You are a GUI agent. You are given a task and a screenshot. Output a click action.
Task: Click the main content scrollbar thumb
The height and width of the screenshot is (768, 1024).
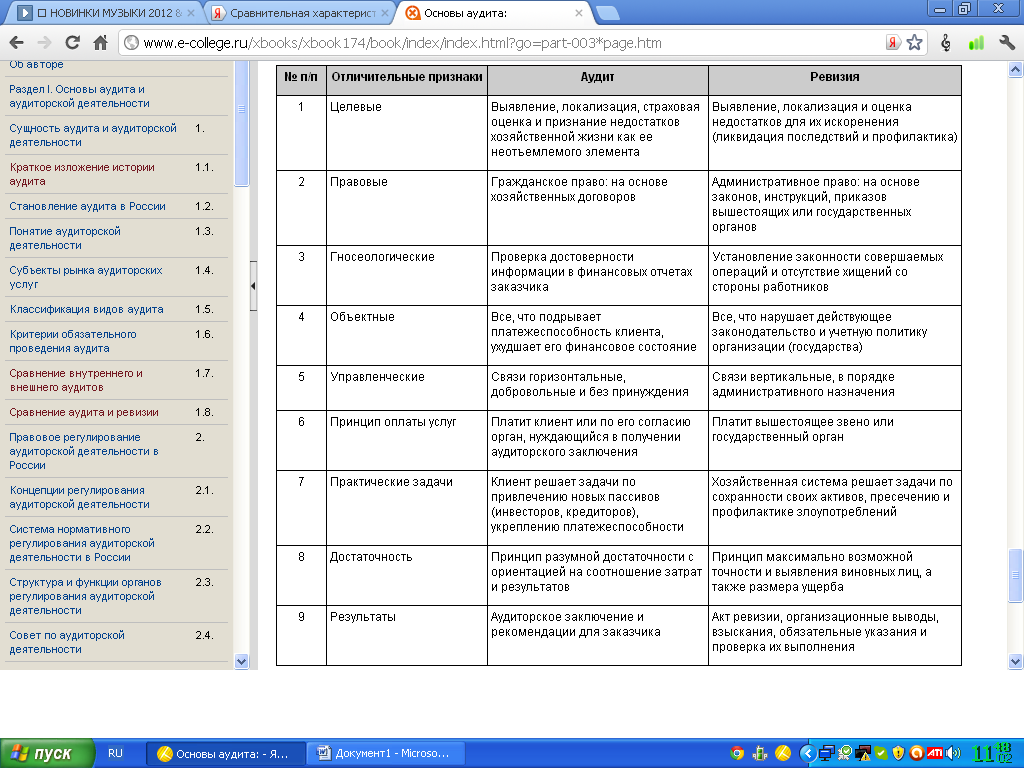point(1016,575)
